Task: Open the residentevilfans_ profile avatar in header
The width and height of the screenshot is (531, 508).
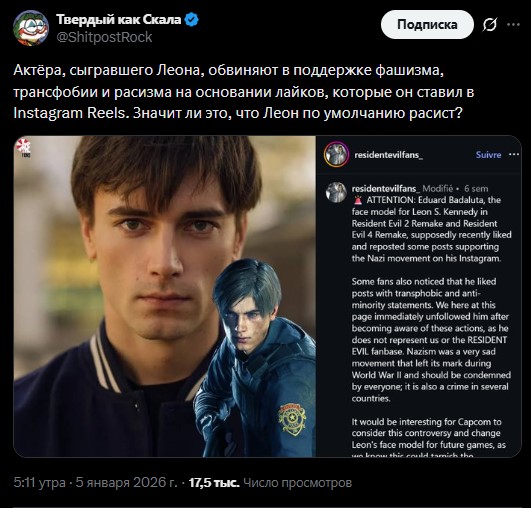Action: pos(336,154)
